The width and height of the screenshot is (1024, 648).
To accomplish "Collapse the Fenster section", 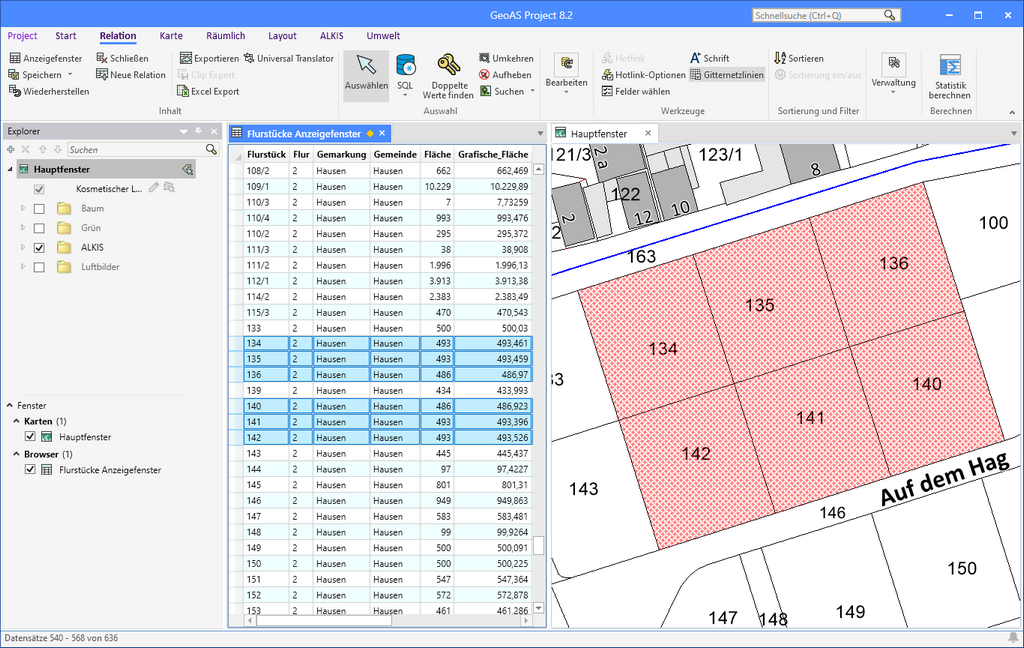I will (x=10, y=405).
